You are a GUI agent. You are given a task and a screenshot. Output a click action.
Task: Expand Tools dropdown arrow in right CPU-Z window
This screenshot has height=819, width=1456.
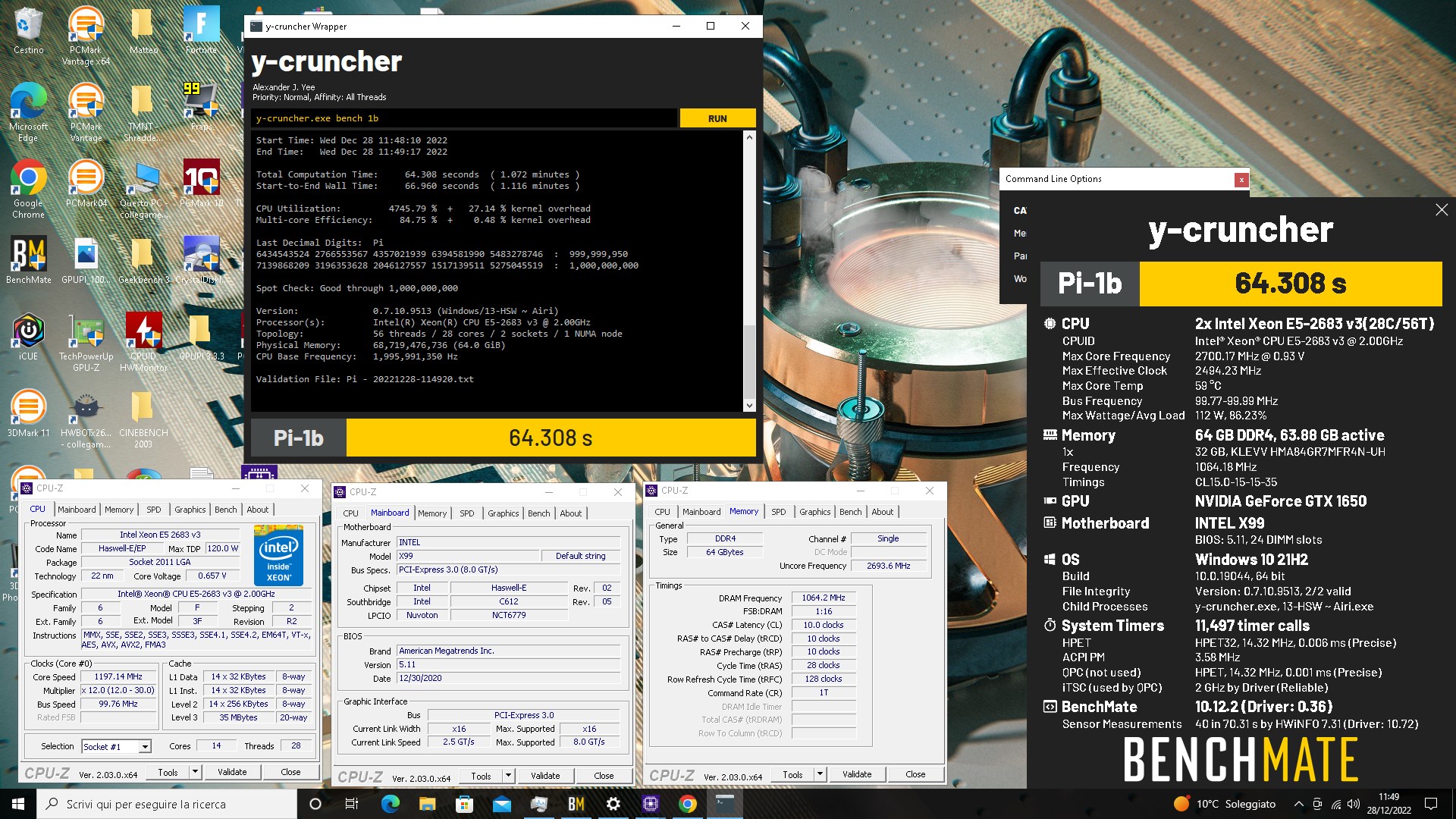tap(820, 774)
